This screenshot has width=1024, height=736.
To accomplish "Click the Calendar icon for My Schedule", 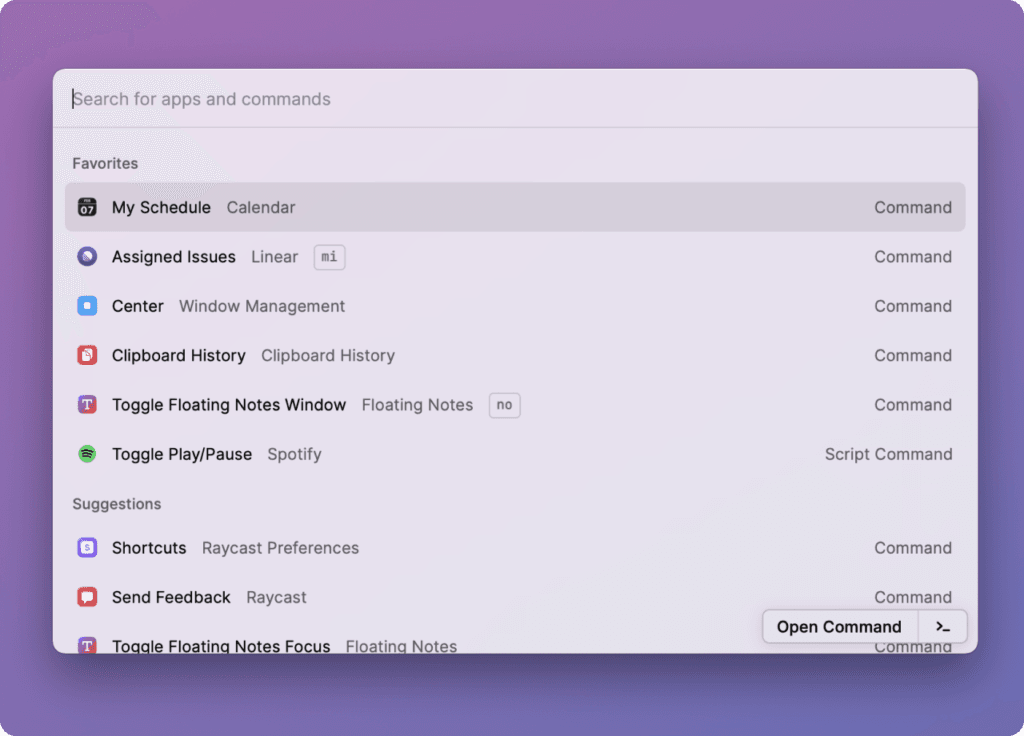I will pos(87,207).
